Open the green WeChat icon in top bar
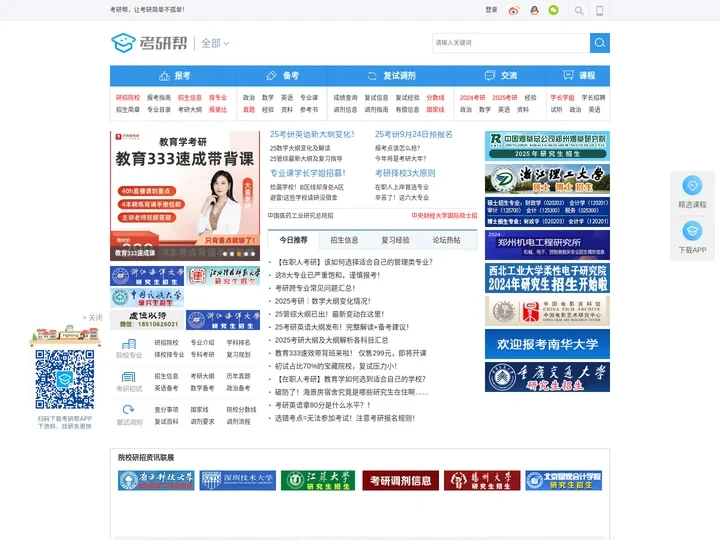 pyautogui.click(x=554, y=10)
